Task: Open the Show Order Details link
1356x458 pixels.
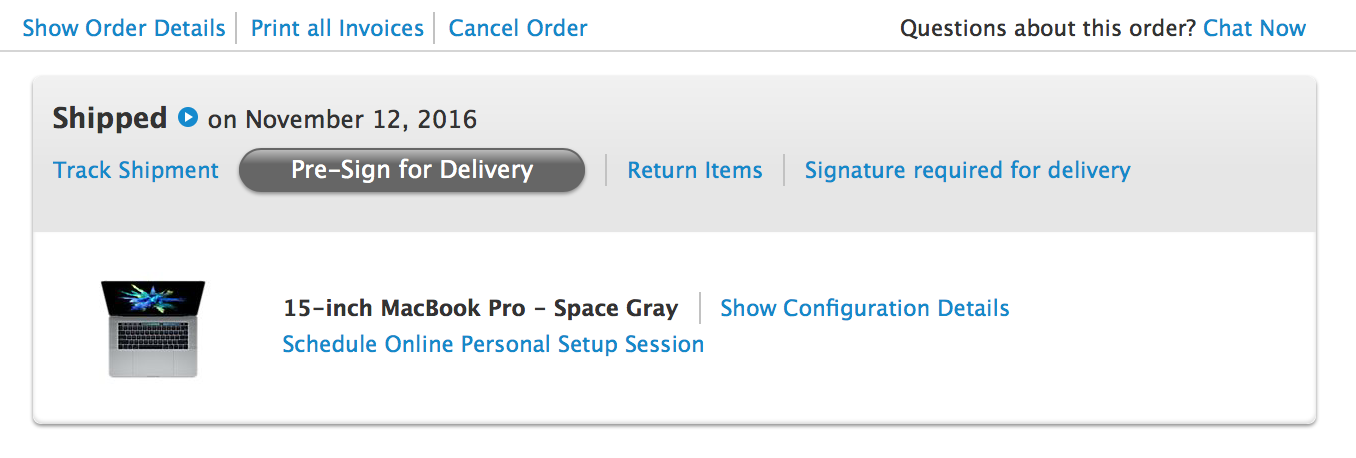Action: coord(124,28)
